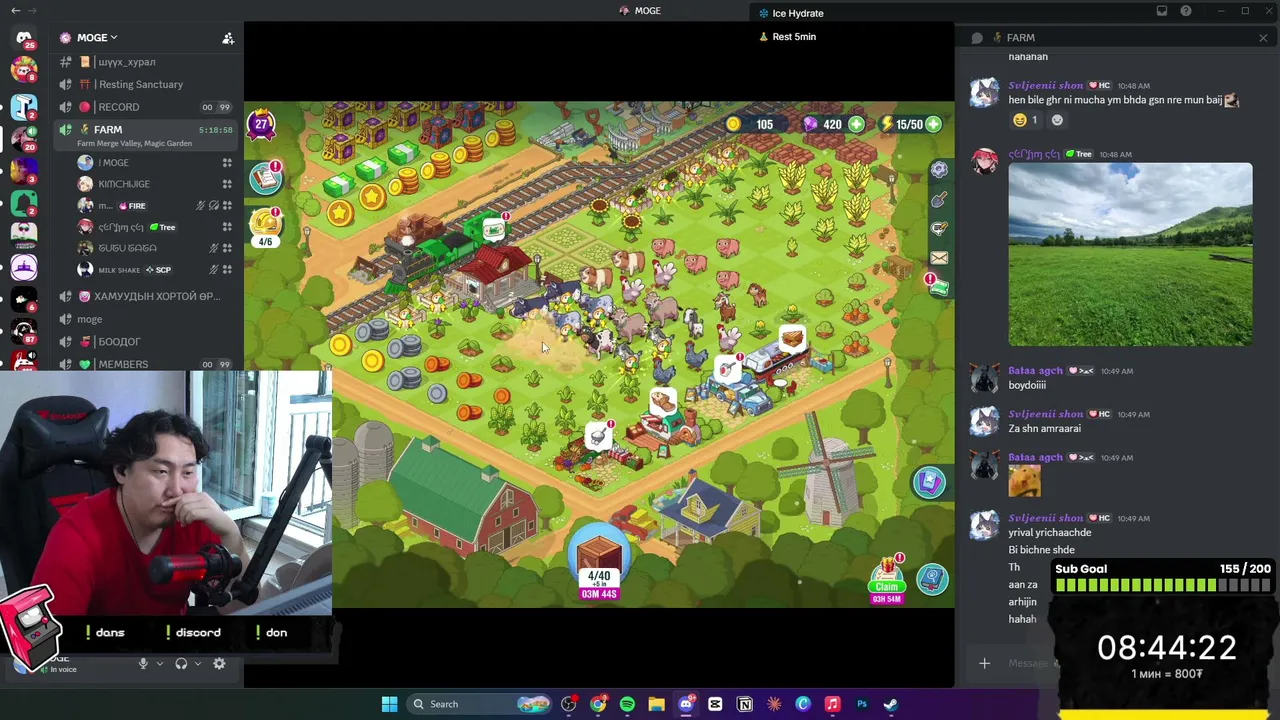Image resolution: width=1280 pixels, height=720 pixels.
Task: Open the mail envelope in the game sidebar
Action: 939,258
